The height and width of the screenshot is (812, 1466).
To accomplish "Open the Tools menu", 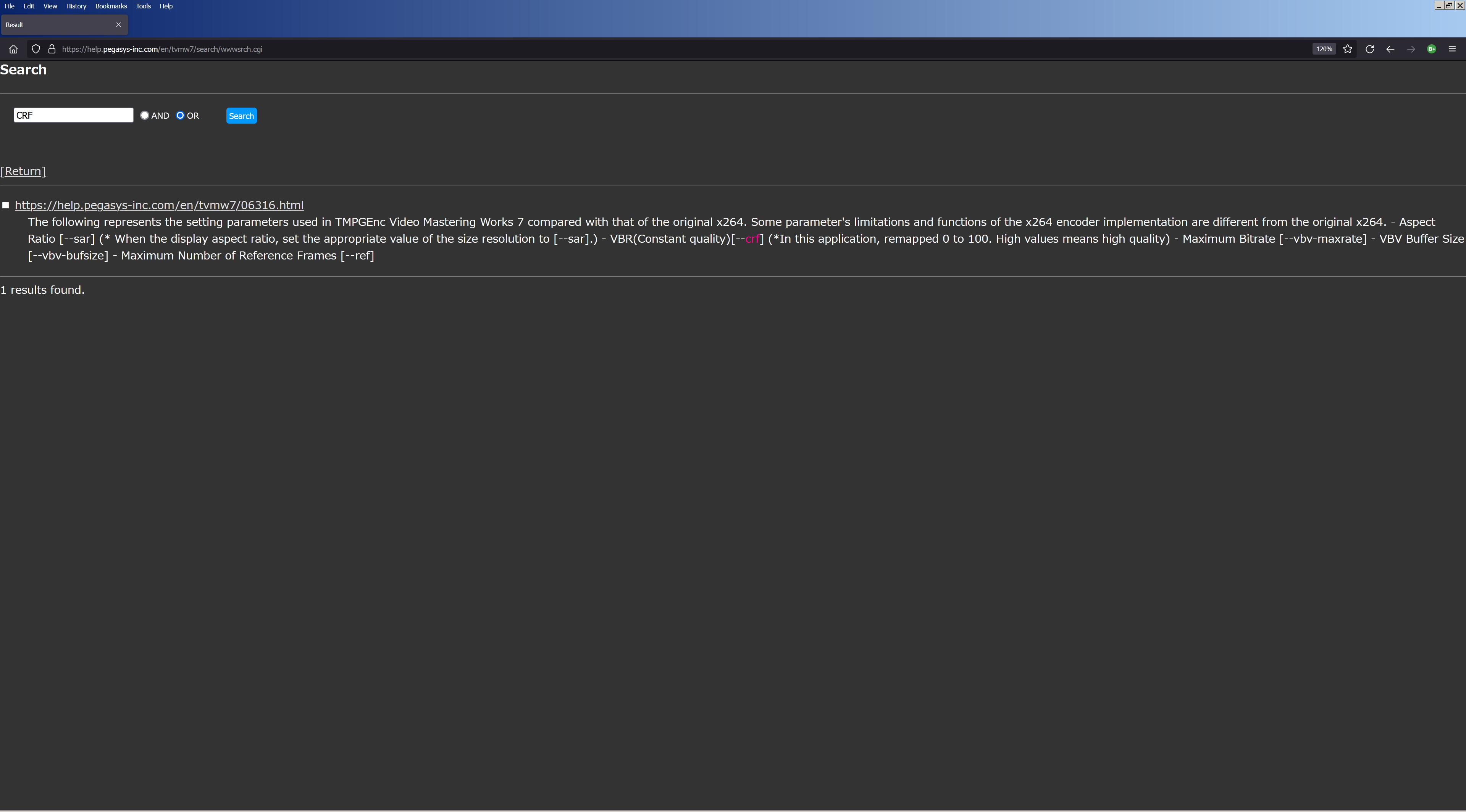I will click(143, 6).
